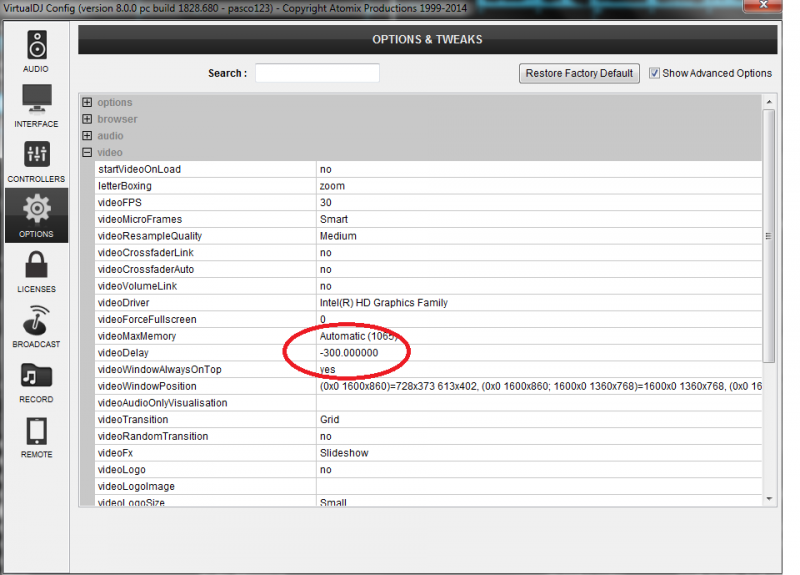
Task: Click the Search input field
Action: tap(317, 73)
